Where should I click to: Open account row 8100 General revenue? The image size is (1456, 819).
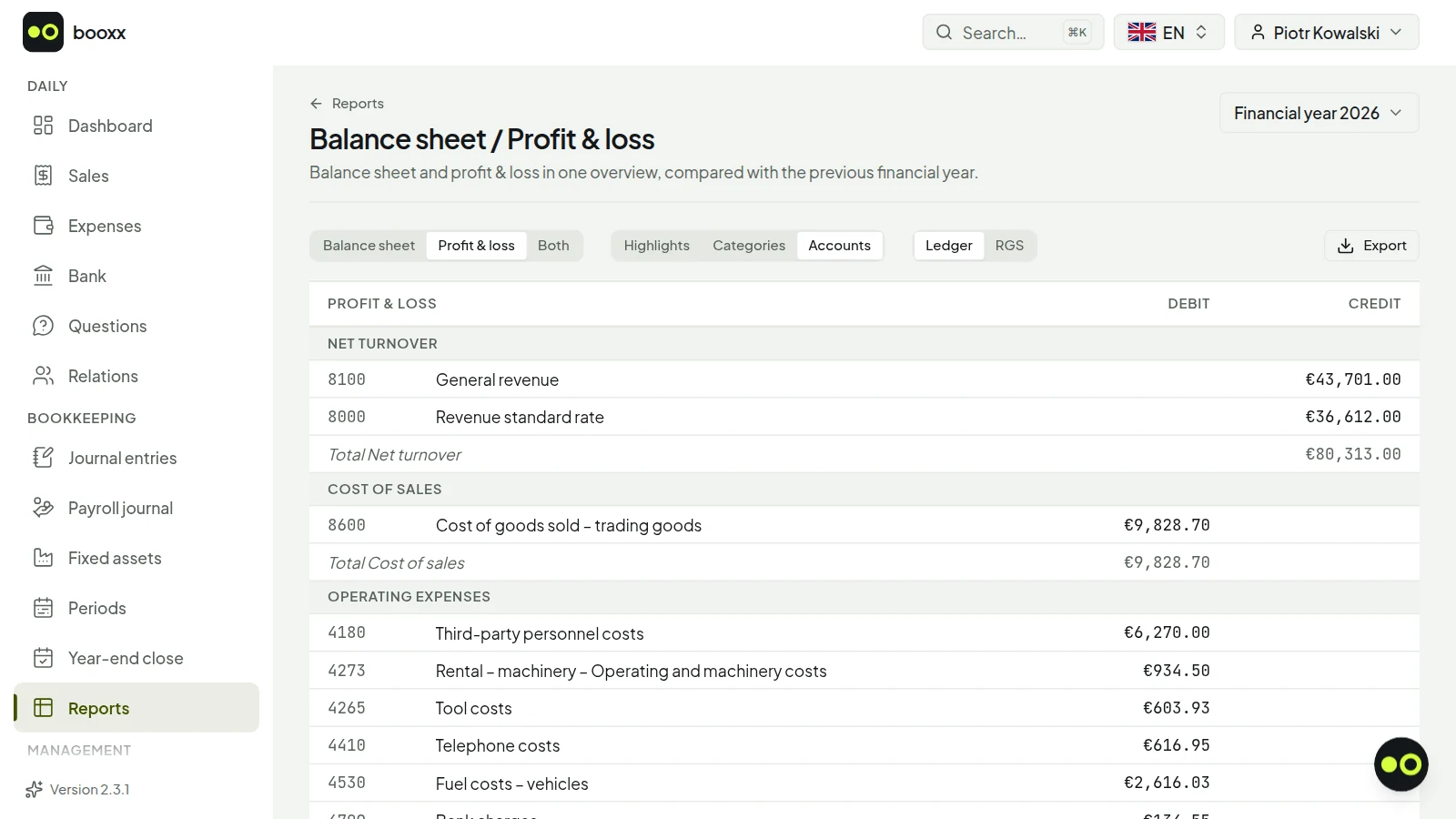(x=864, y=379)
